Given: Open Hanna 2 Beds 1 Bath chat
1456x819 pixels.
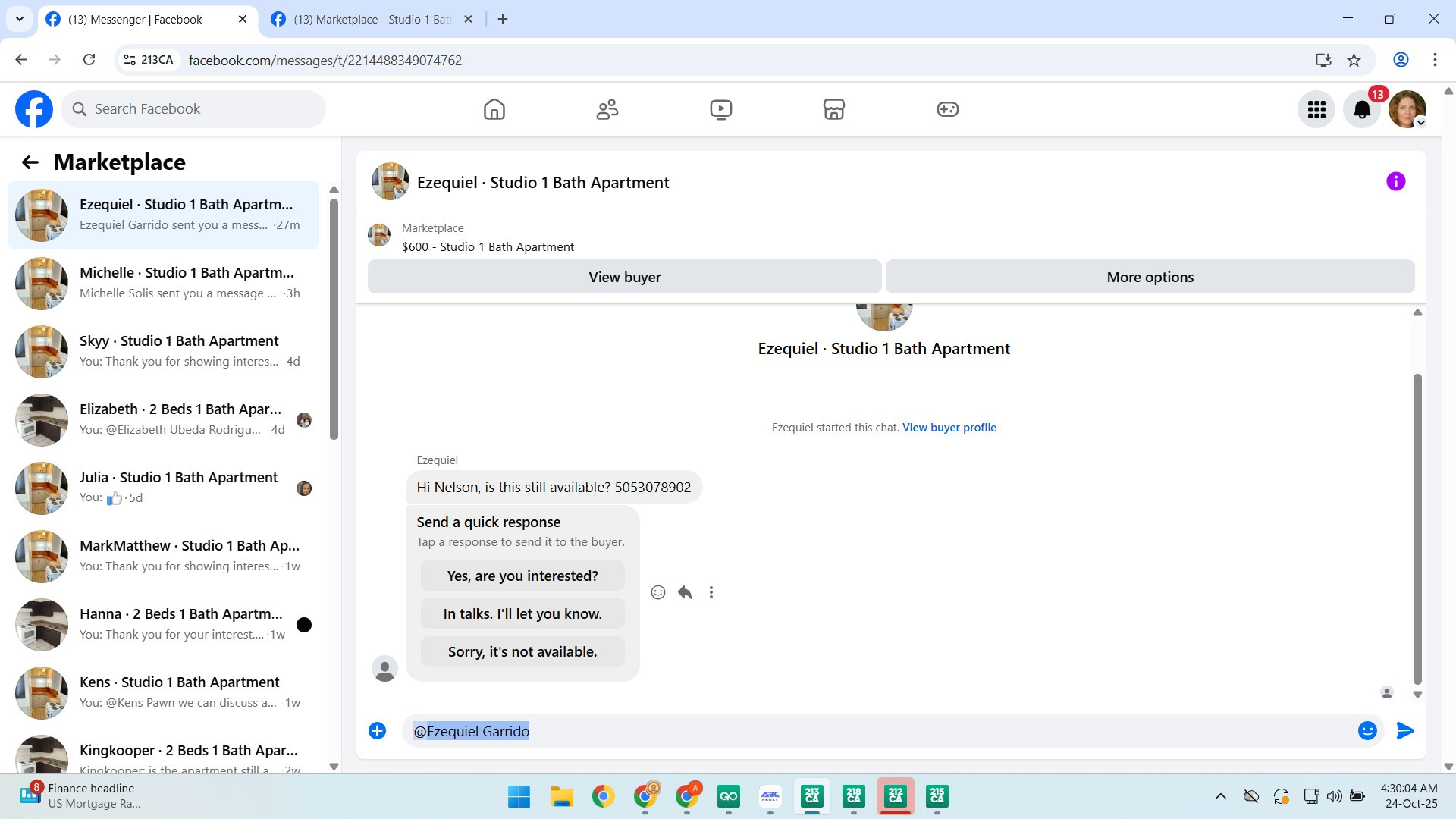Looking at the screenshot, I should coord(163,625).
